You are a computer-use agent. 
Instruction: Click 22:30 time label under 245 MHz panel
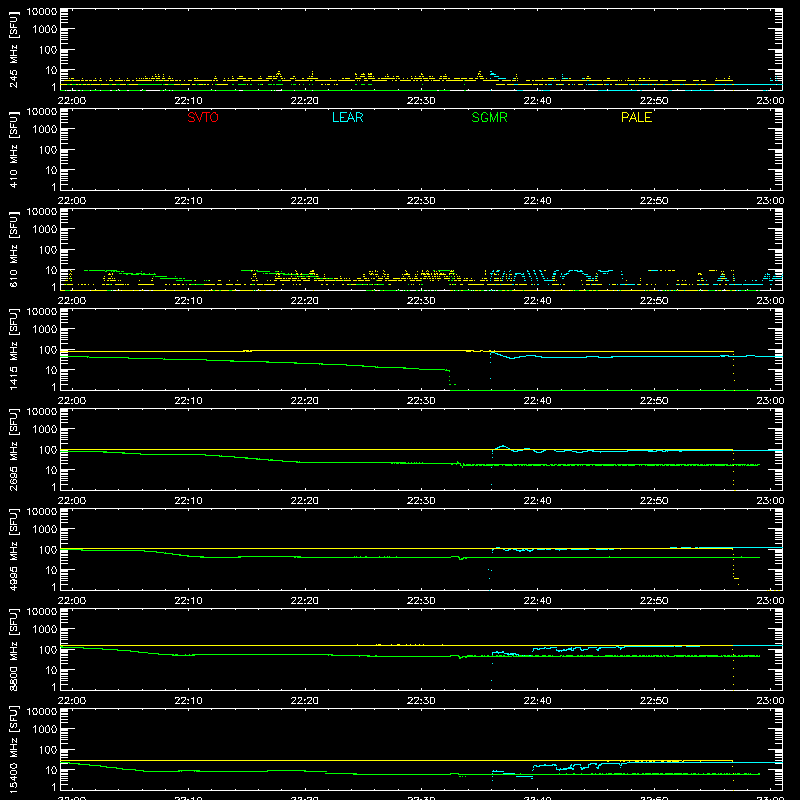(421, 101)
